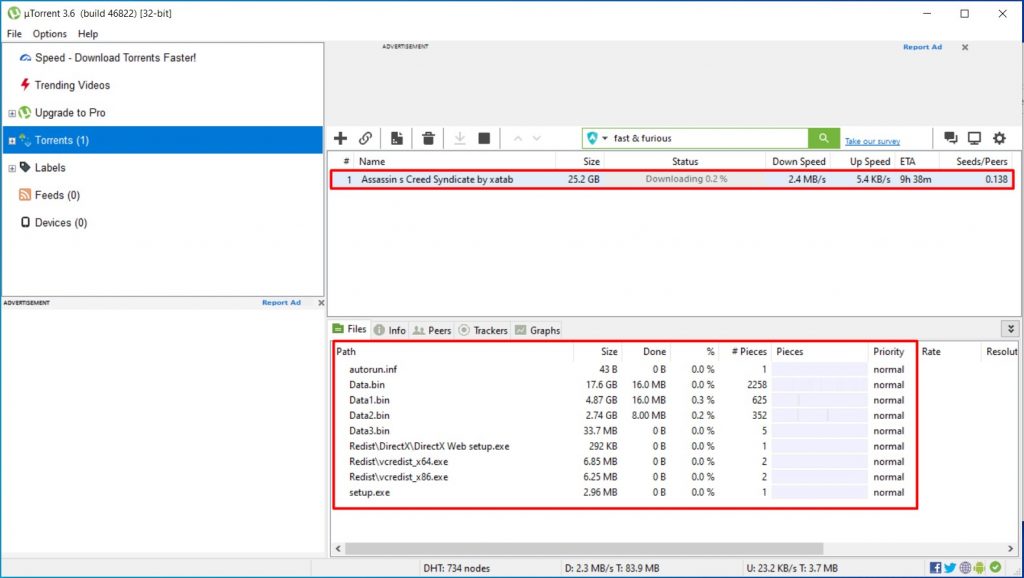
Task: Open Preferences with the gear icon
Action: point(999,138)
